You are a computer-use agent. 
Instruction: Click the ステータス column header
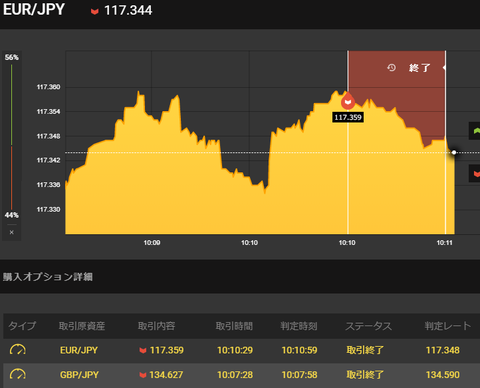click(368, 326)
